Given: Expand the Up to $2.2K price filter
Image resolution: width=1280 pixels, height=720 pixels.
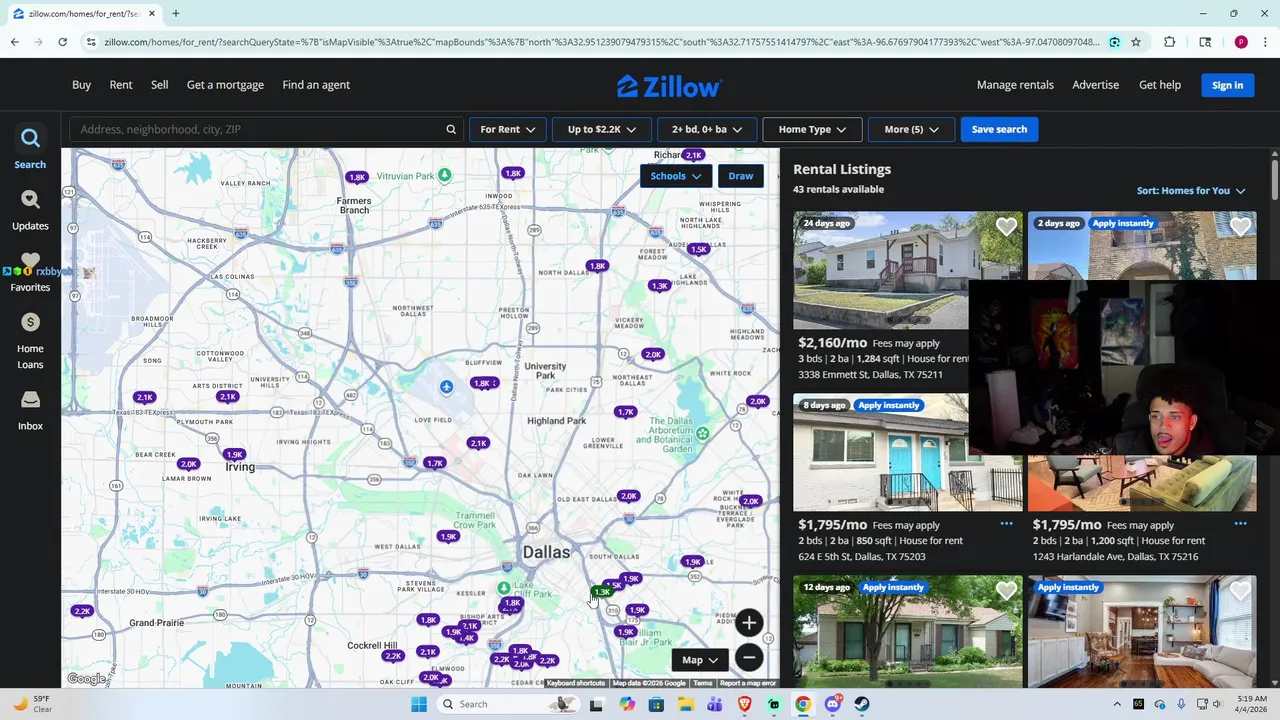Looking at the screenshot, I should point(601,129).
